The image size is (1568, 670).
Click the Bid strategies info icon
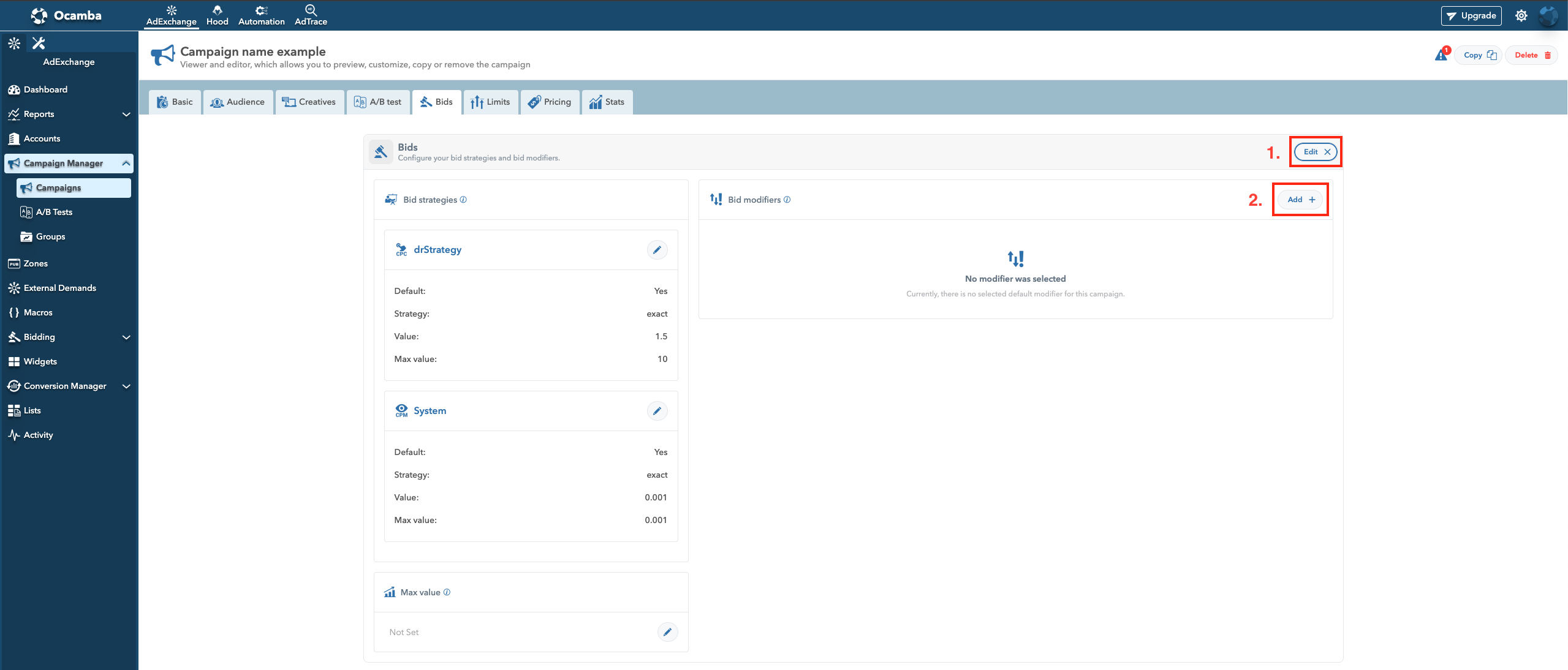[463, 200]
